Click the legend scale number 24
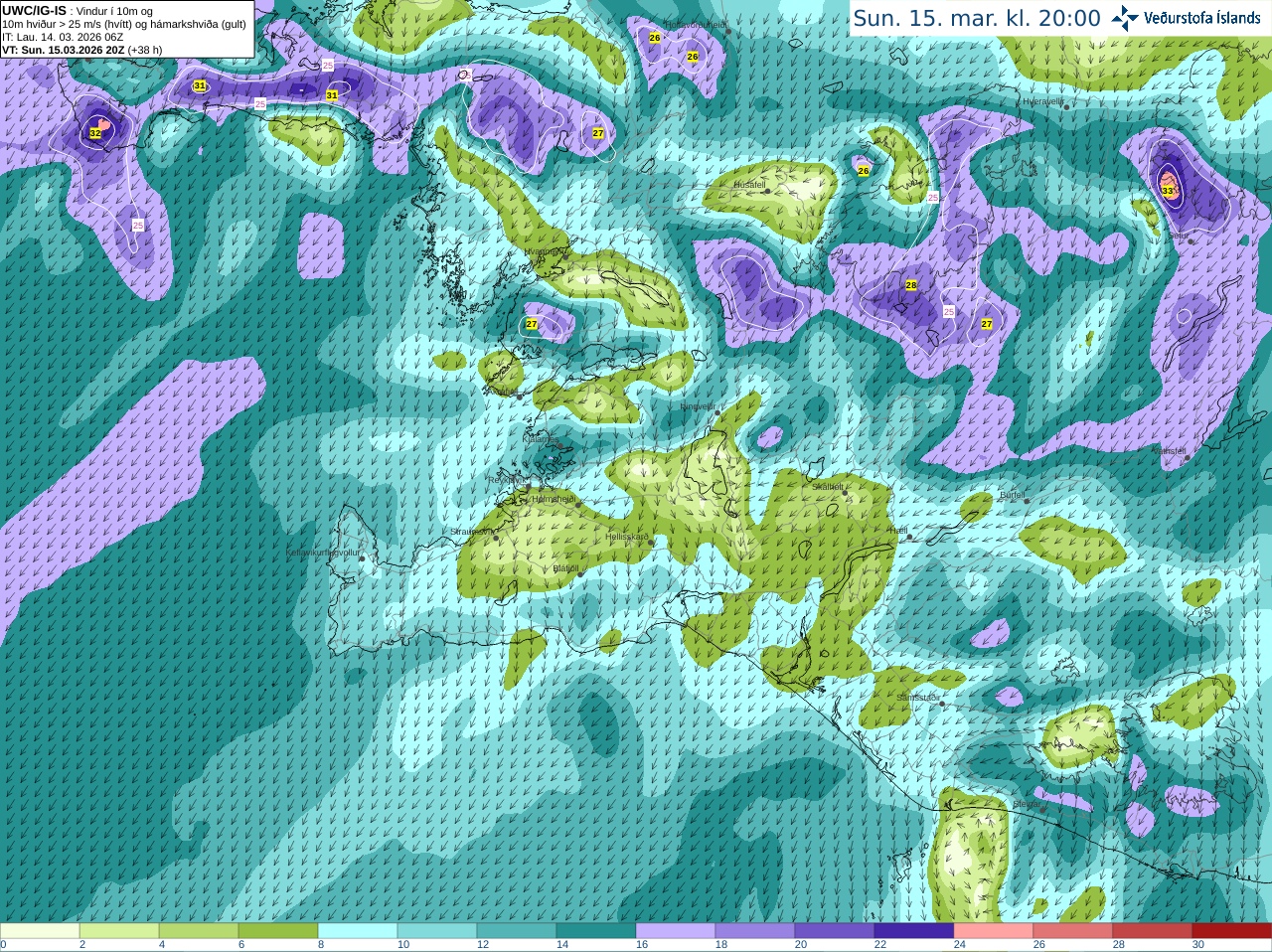 tap(960, 945)
